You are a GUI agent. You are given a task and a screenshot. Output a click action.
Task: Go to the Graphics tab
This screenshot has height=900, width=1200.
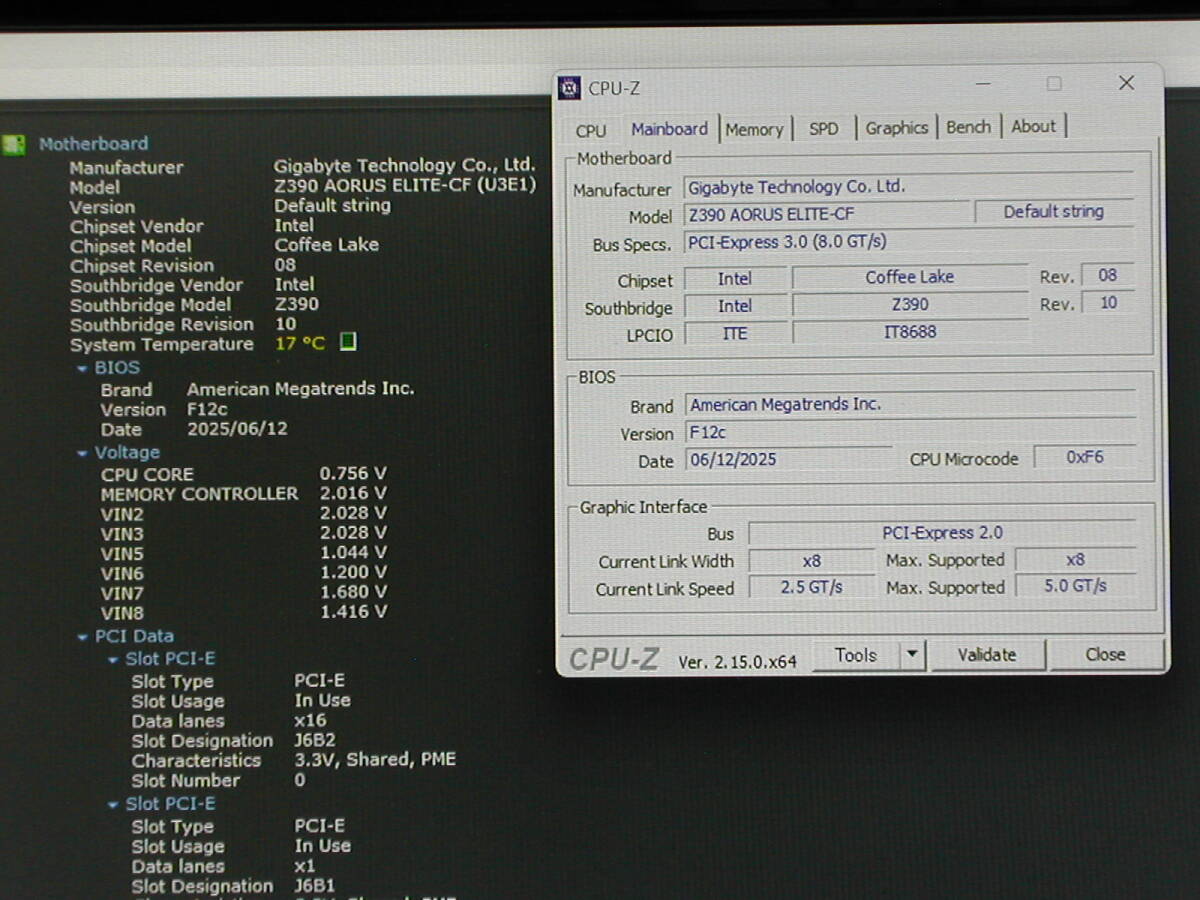click(896, 128)
